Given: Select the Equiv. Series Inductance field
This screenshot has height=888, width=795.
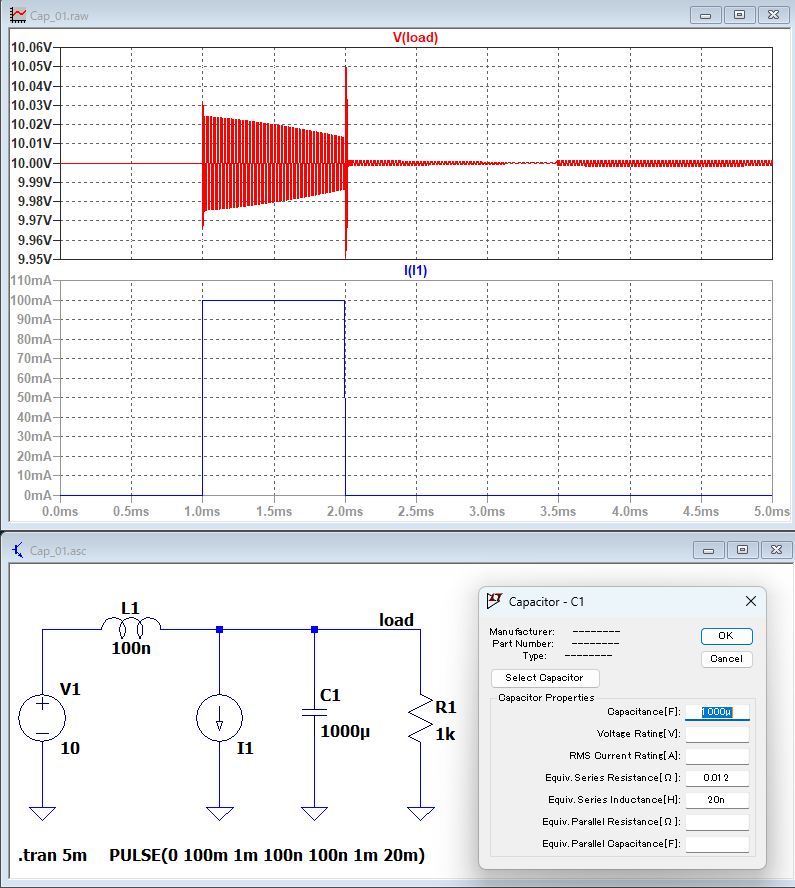Looking at the screenshot, I should [x=716, y=799].
